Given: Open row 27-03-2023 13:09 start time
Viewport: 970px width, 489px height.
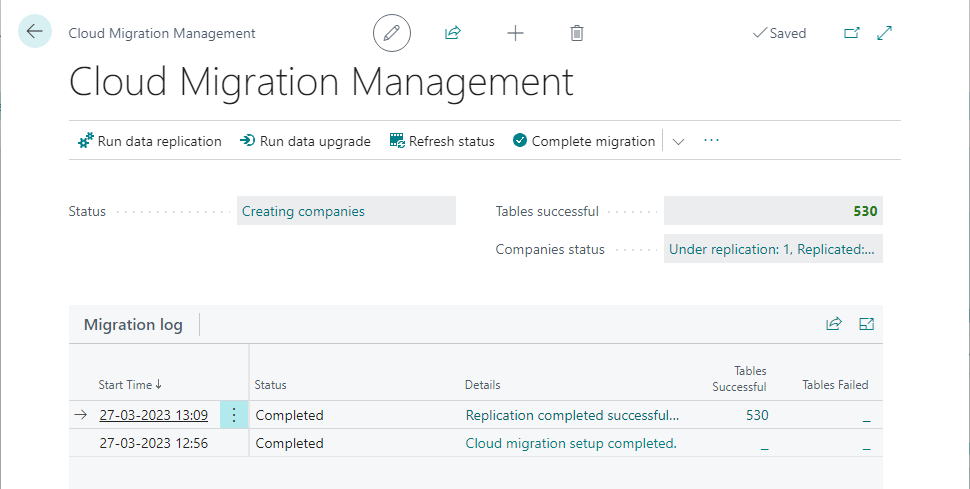Looking at the screenshot, I should point(153,415).
